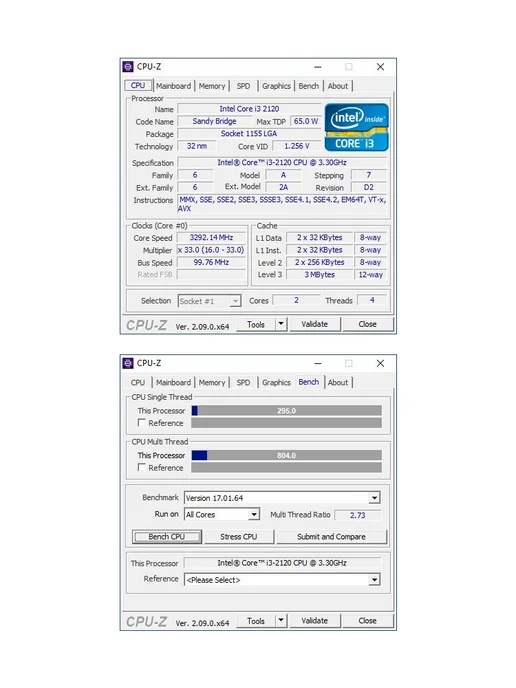The height and width of the screenshot is (688, 516).
Task: Click Technology value 32 nm
Action: point(197,146)
